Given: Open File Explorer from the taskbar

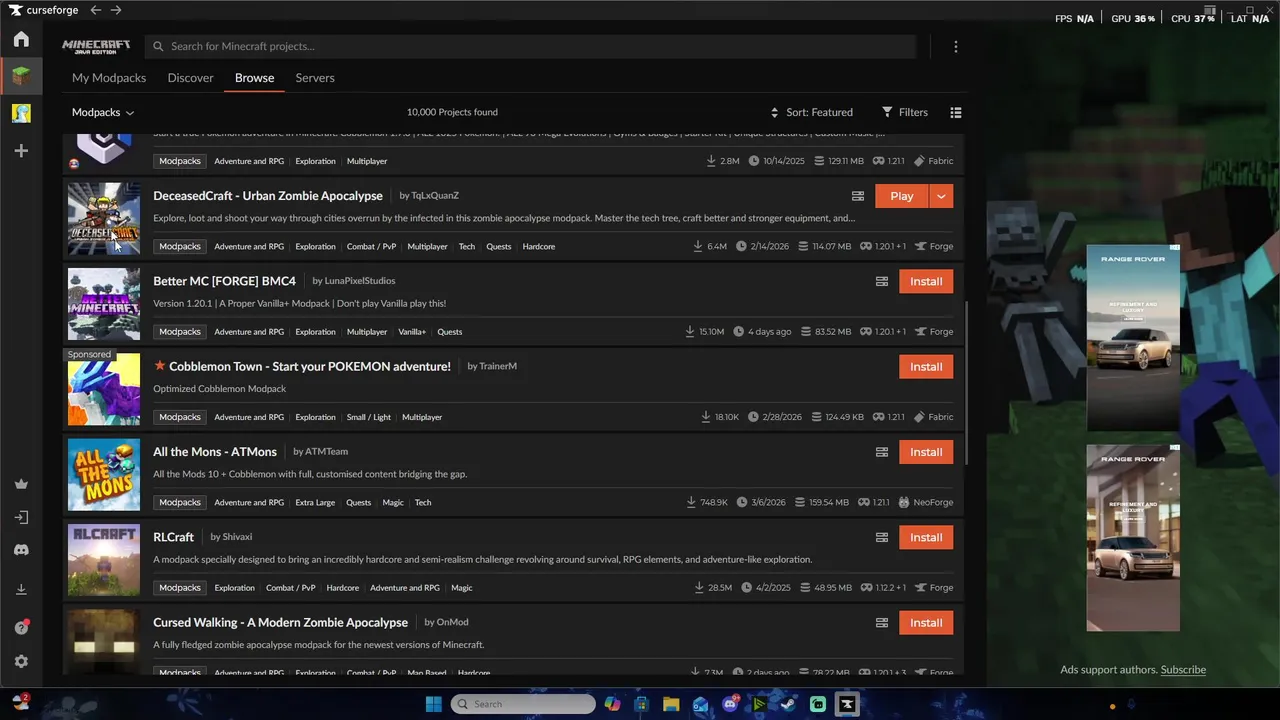Looking at the screenshot, I should (671, 704).
